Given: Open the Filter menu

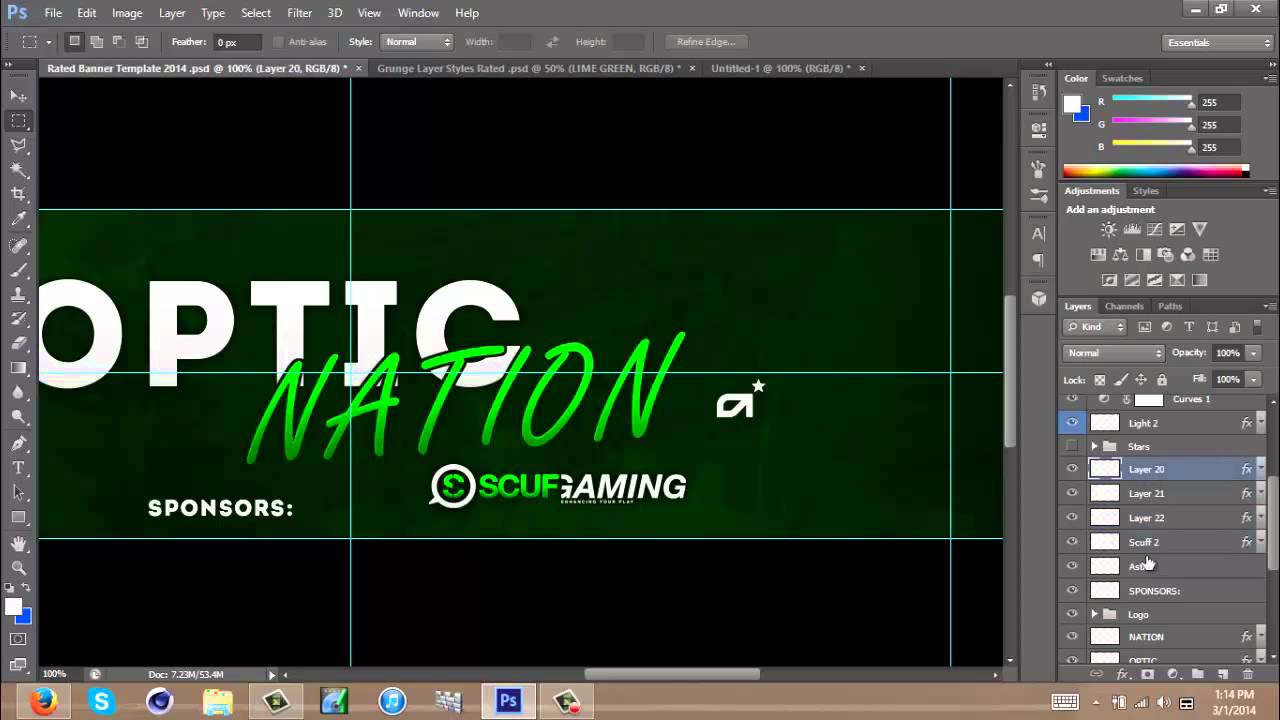Looking at the screenshot, I should [x=299, y=13].
